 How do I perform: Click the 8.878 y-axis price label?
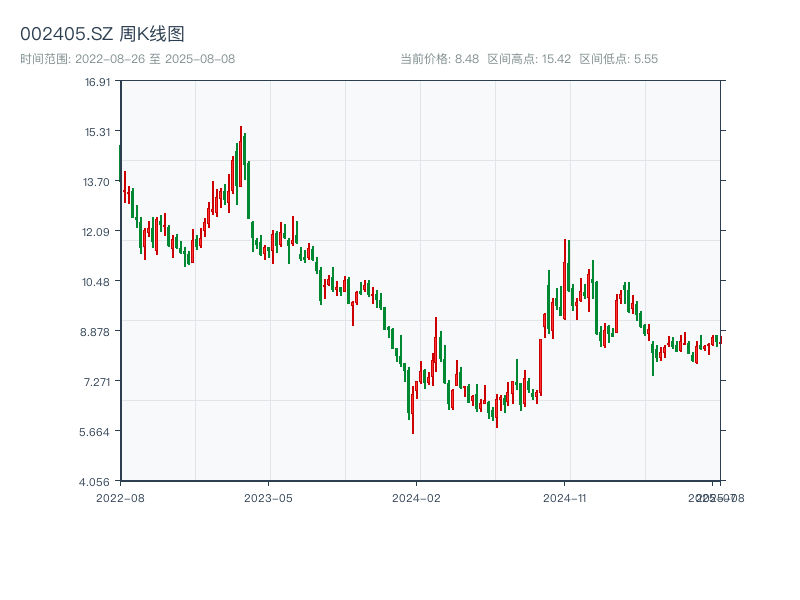tap(97, 331)
